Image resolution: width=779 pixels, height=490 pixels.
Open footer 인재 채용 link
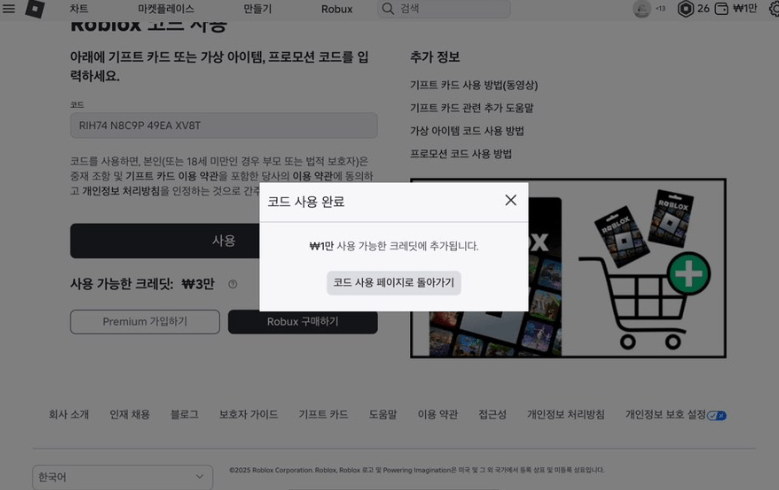tap(130, 414)
